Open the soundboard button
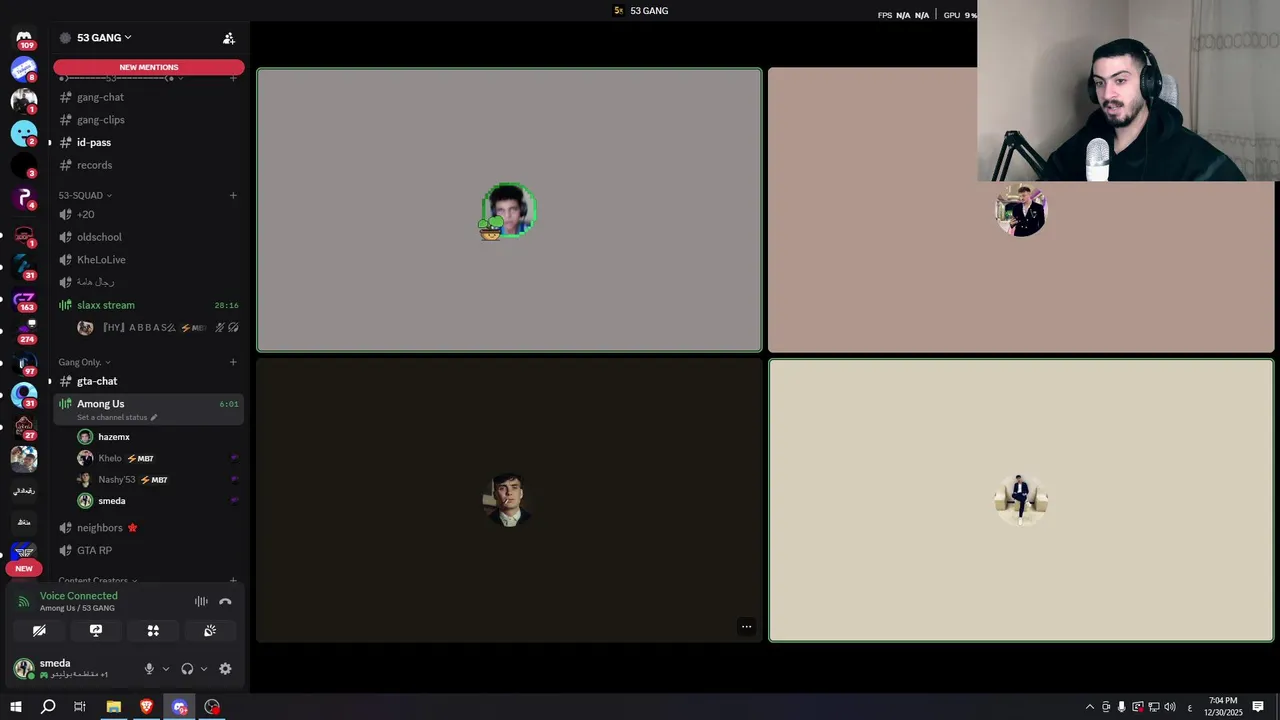This screenshot has height=720, width=1280. (x=210, y=631)
